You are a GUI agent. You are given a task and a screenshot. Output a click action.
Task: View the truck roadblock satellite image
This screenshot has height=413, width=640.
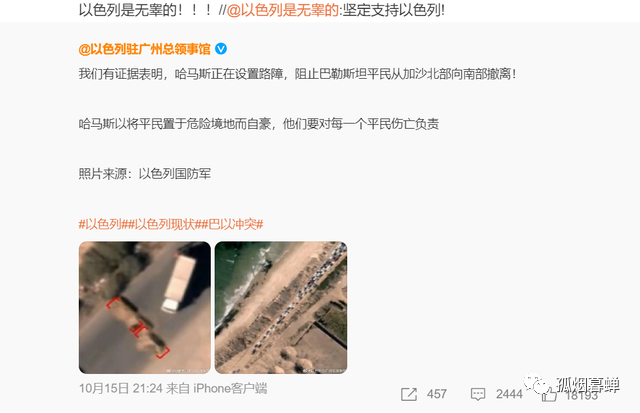[145, 307]
